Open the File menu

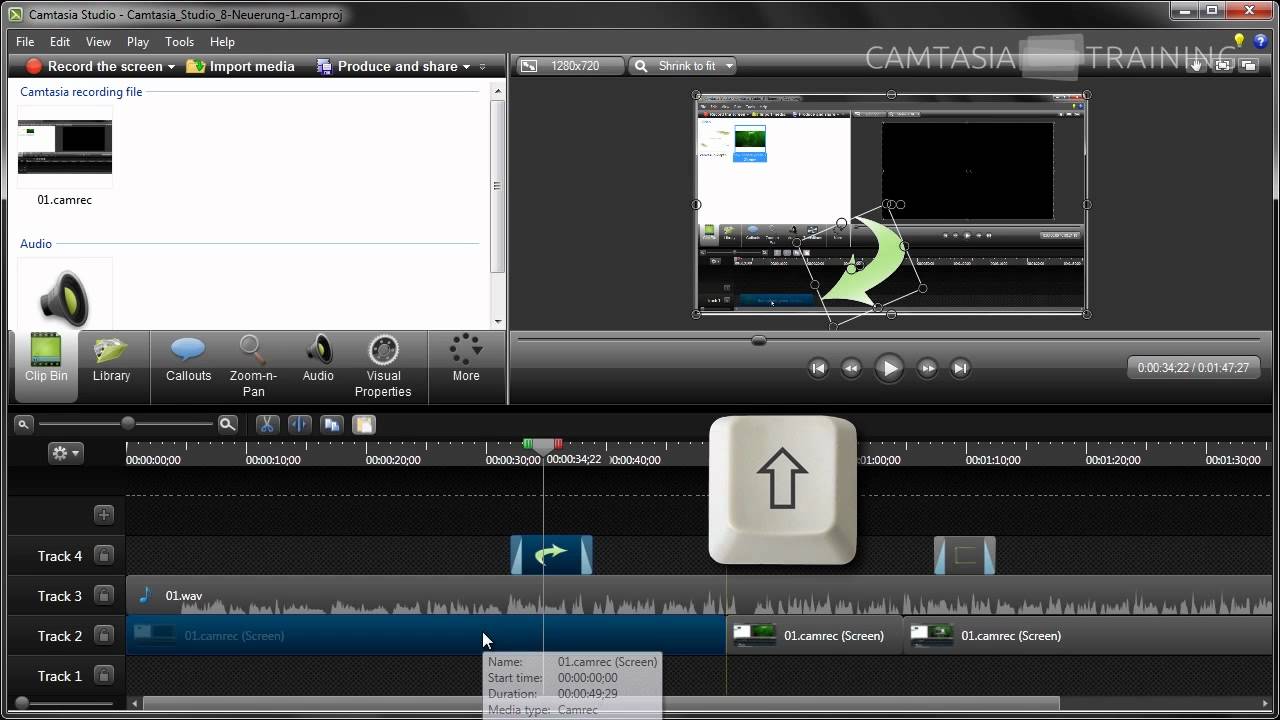[25, 42]
